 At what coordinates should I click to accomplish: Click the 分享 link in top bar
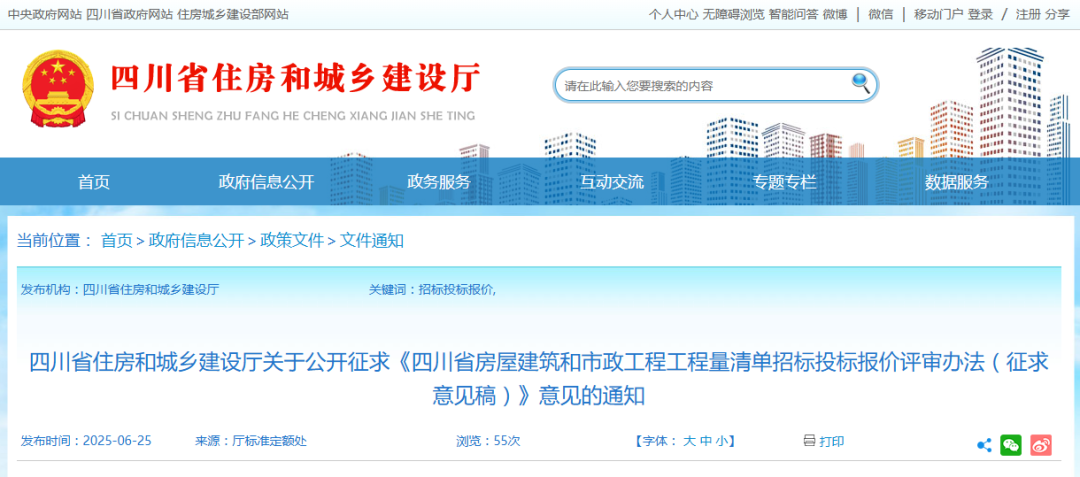pyautogui.click(x=1057, y=14)
